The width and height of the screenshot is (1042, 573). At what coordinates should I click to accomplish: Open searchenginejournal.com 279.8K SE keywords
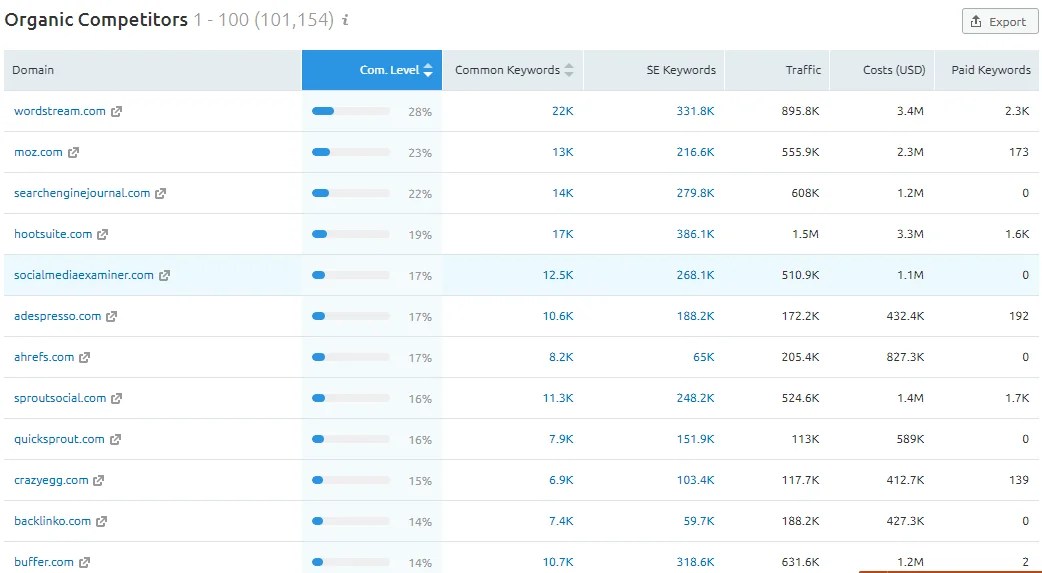[x=695, y=193]
